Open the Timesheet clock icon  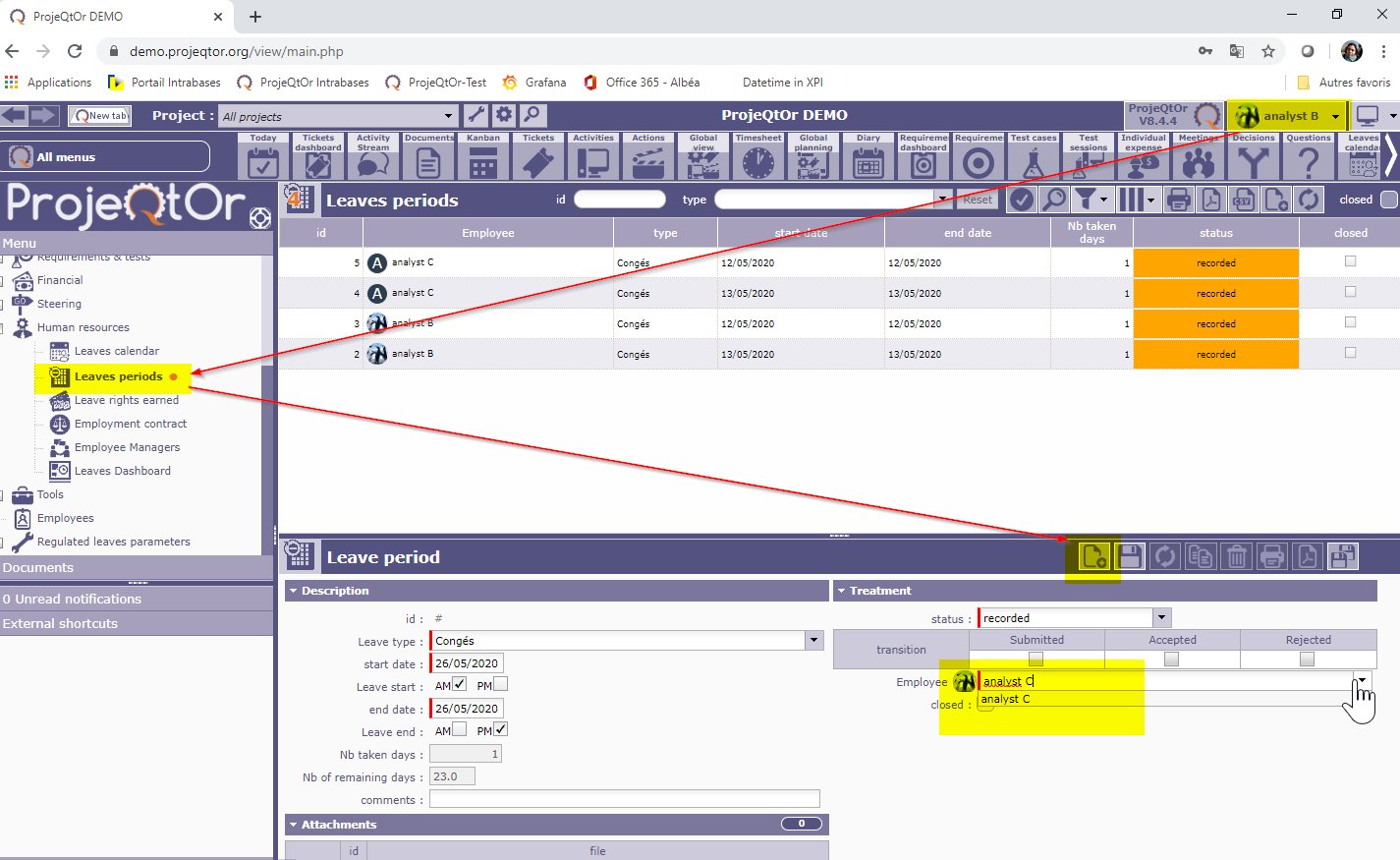coord(758,162)
